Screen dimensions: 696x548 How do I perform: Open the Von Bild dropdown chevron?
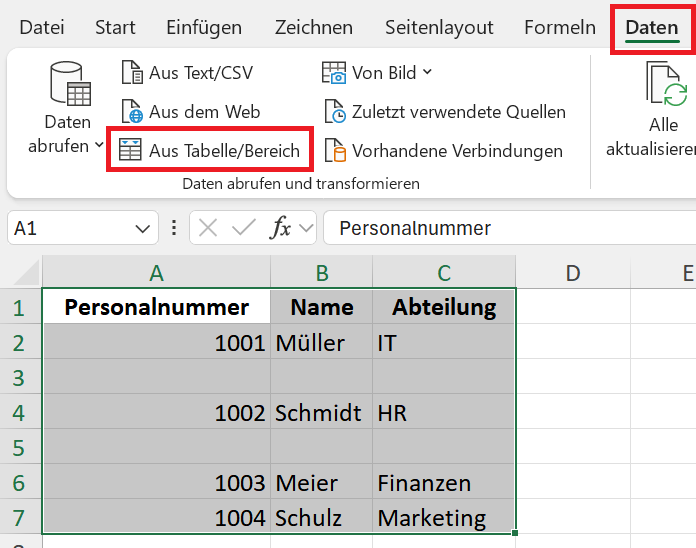(427, 71)
